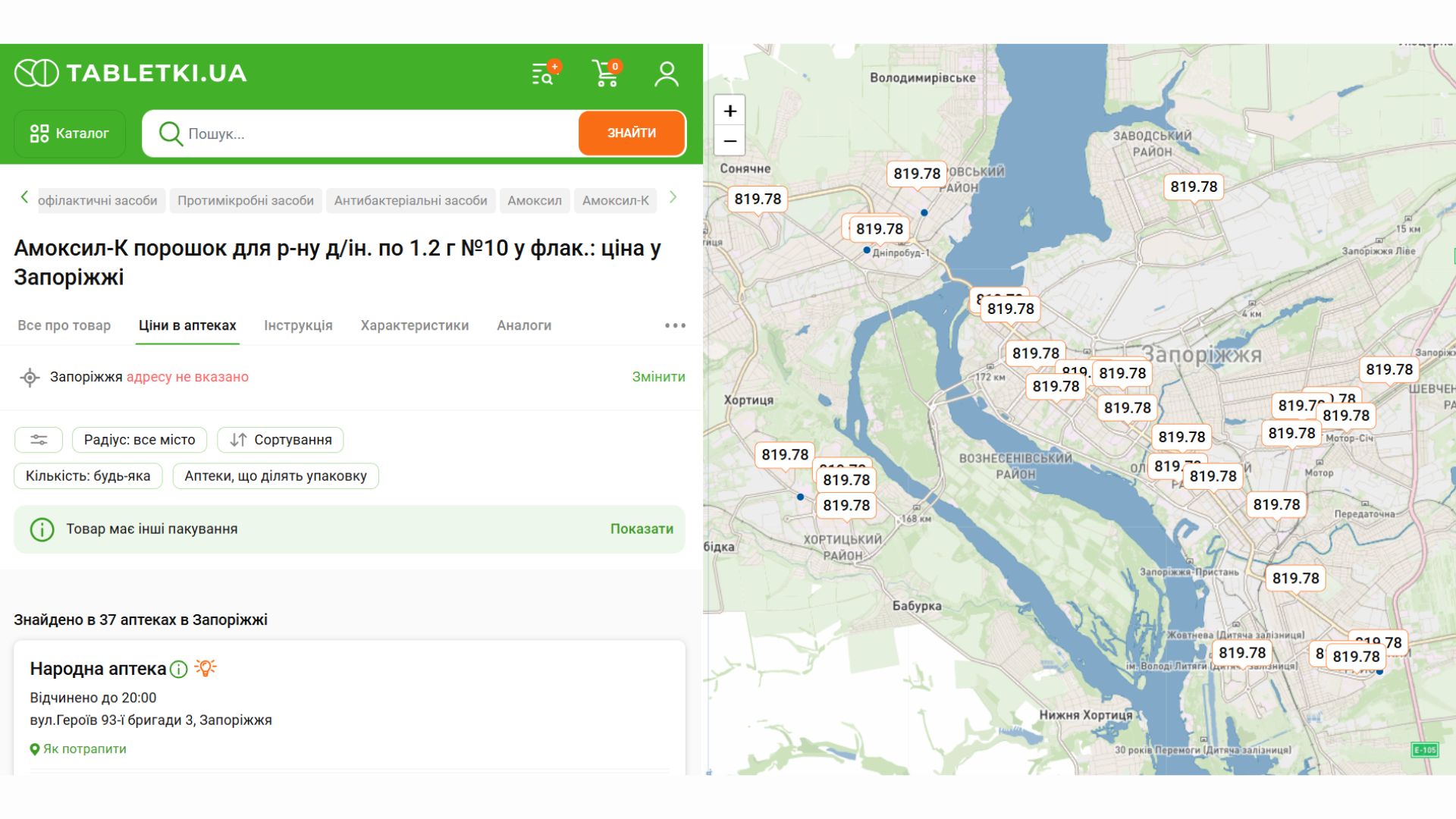Click the geolocation target icon near Запоріжжя
Image resolution: width=1456 pixels, height=819 pixels.
click(x=30, y=377)
